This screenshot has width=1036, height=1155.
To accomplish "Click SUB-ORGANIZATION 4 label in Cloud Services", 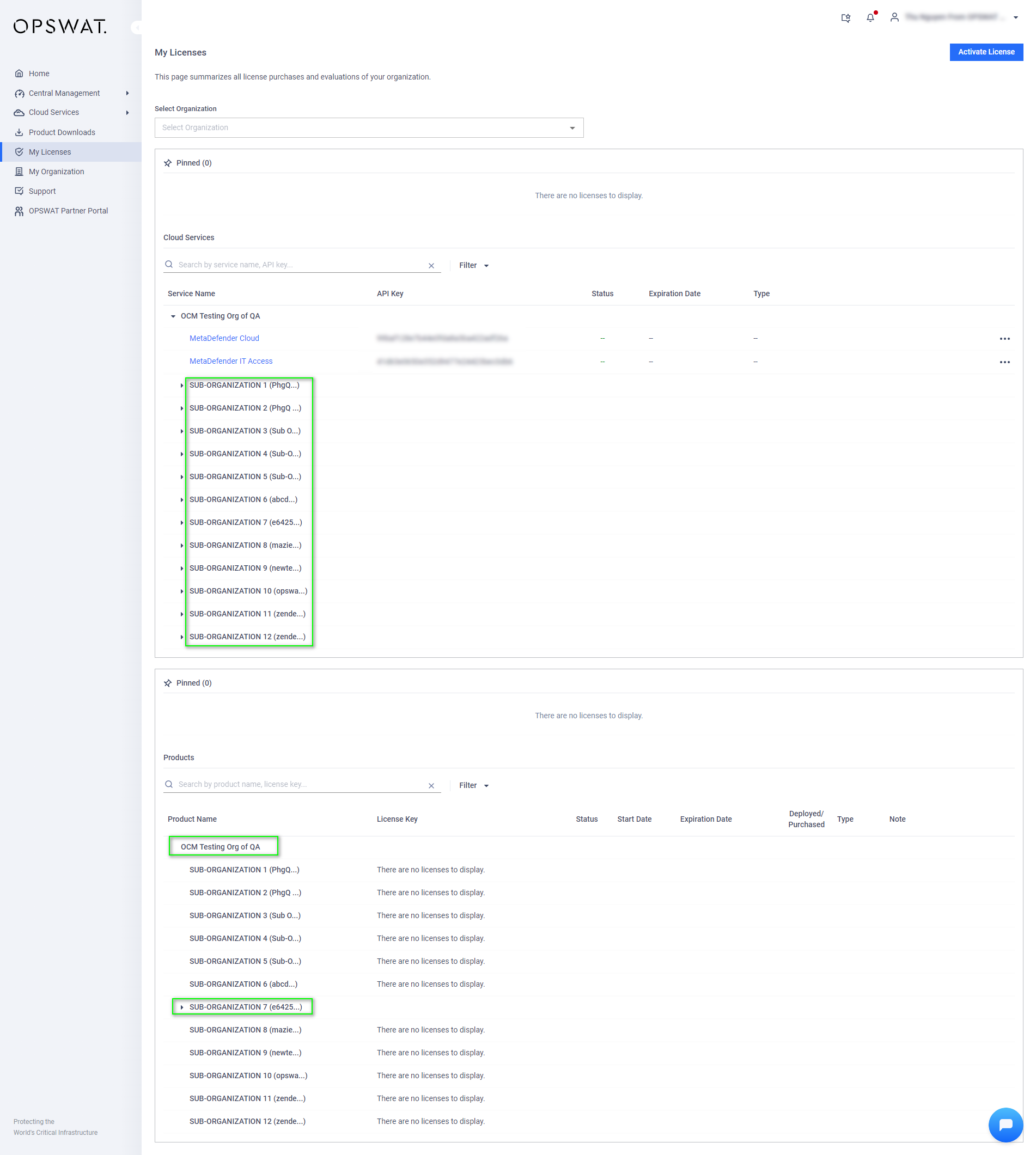I will pos(245,454).
